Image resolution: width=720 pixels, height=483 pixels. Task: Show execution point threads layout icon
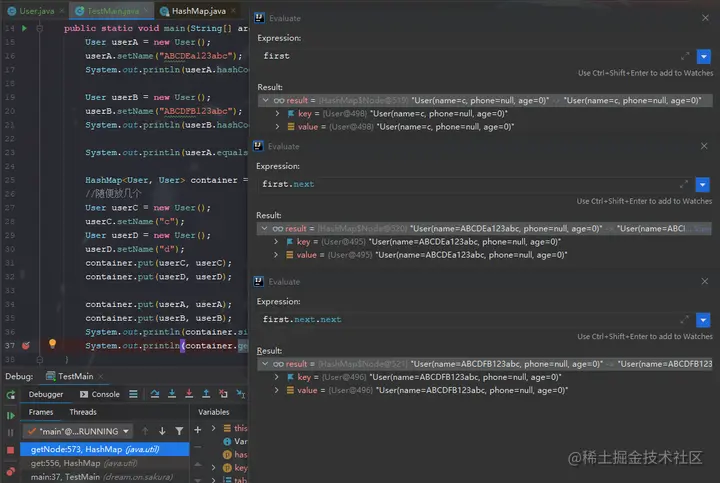coord(133,394)
